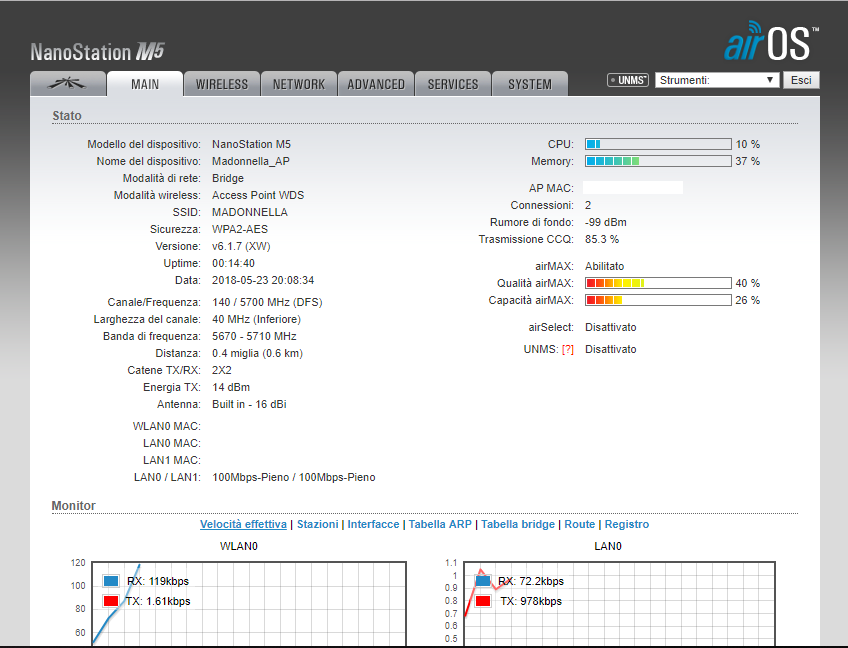Open the ADVANCED tab

[x=376, y=84]
